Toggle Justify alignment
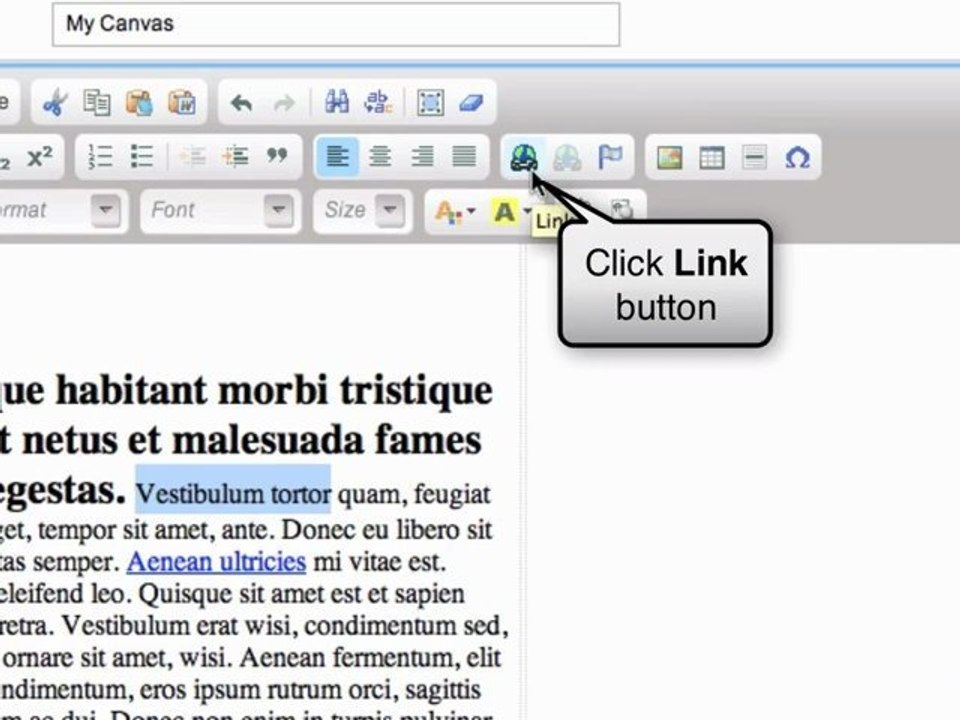960x720 pixels. click(465, 157)
